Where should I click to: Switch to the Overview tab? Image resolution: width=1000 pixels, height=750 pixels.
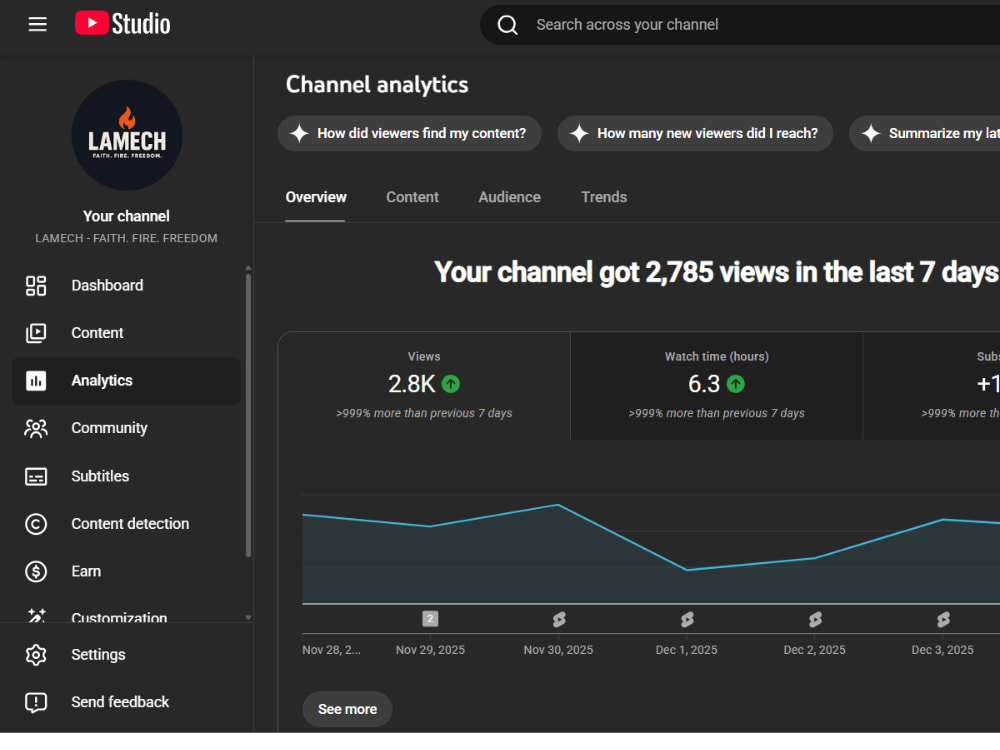point(316,198)
